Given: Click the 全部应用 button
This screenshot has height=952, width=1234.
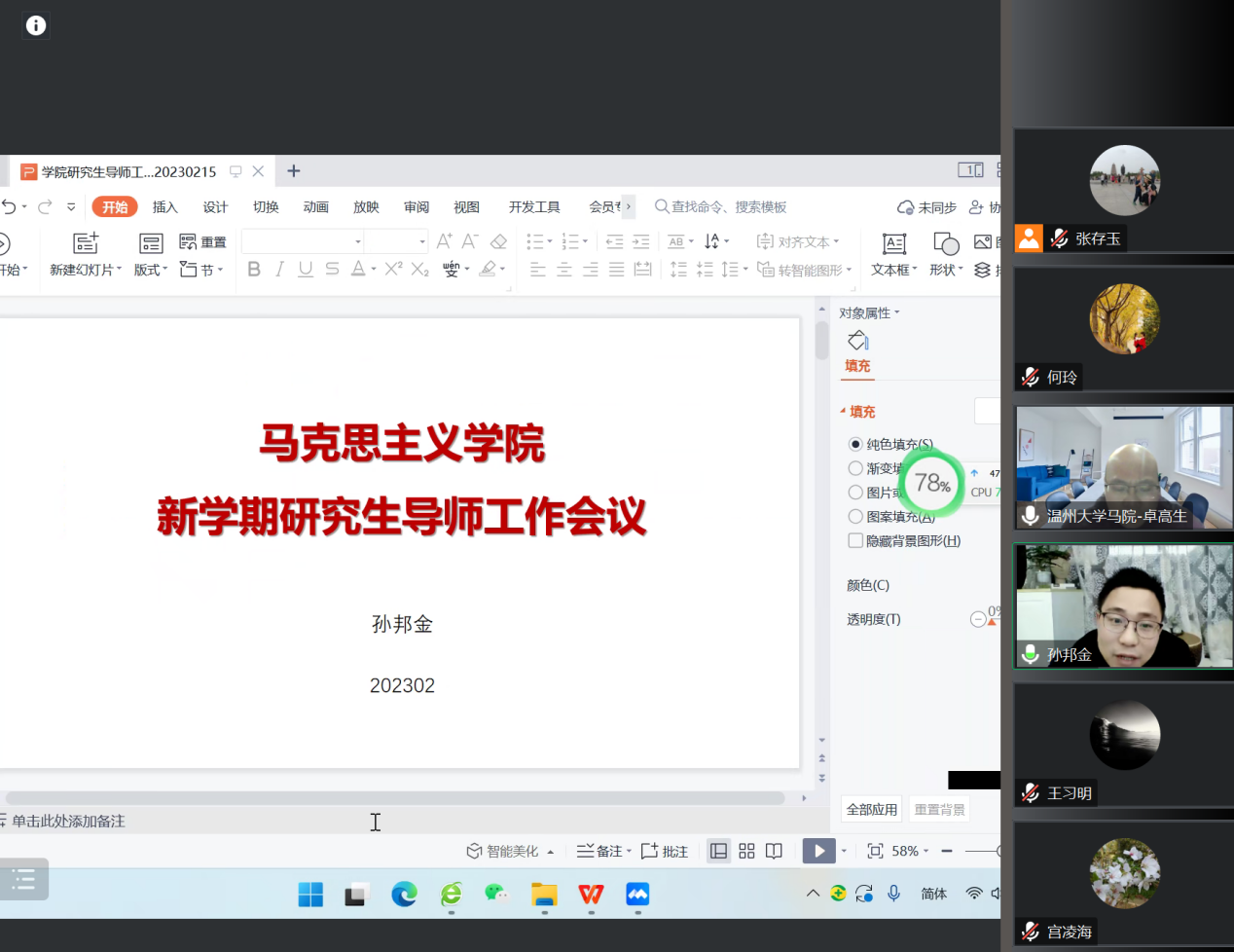Looking at the screenshot, I should 871,809.
